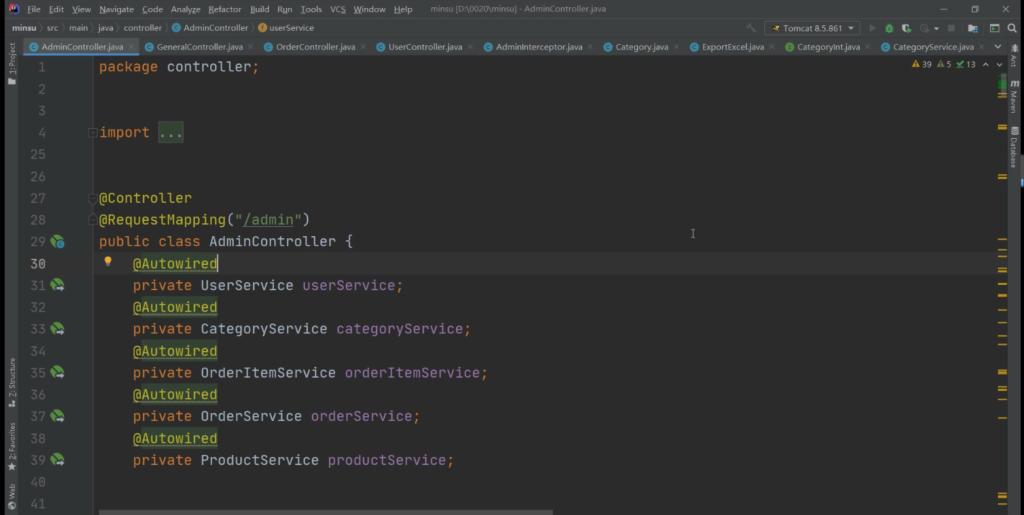Viewport: 1024px width, 515px height.
Task: Click the yellow intention lightbulb on line 30
Action: click(x=108, y=262)
